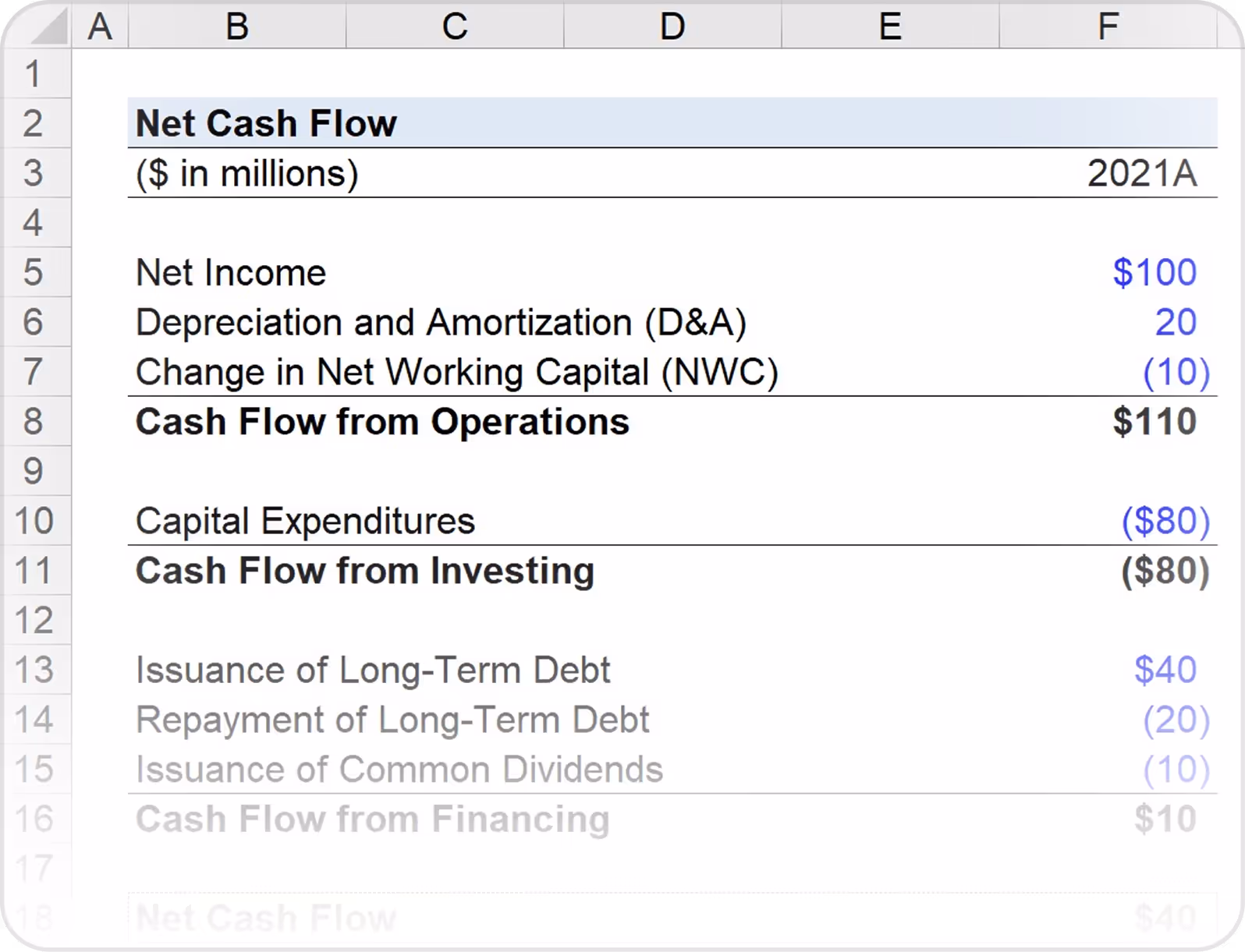
Task: Select row 10 header
Action: point(35,521)
